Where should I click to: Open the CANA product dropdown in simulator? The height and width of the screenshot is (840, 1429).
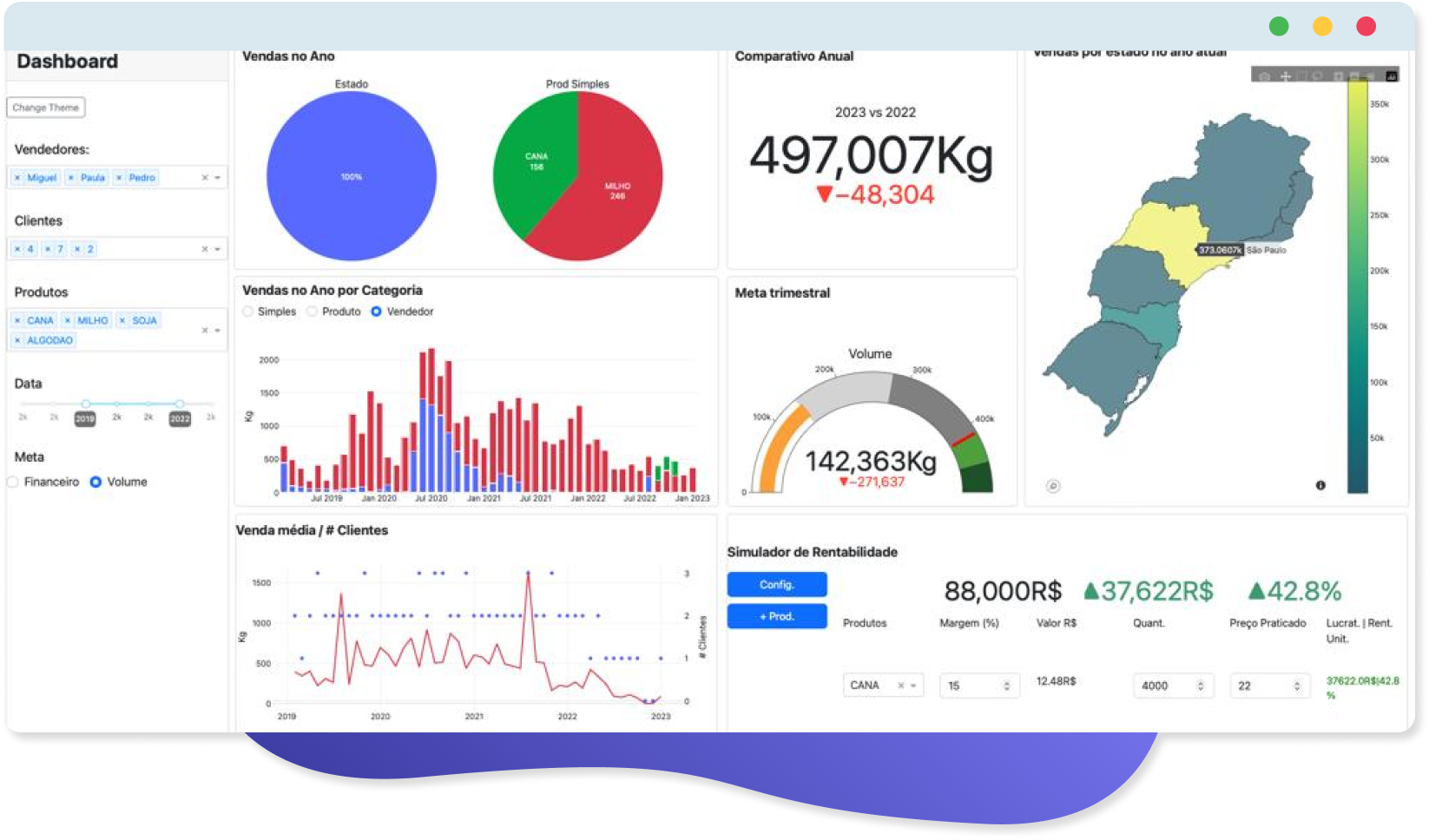pyautogui.click(x=913, y=686)
